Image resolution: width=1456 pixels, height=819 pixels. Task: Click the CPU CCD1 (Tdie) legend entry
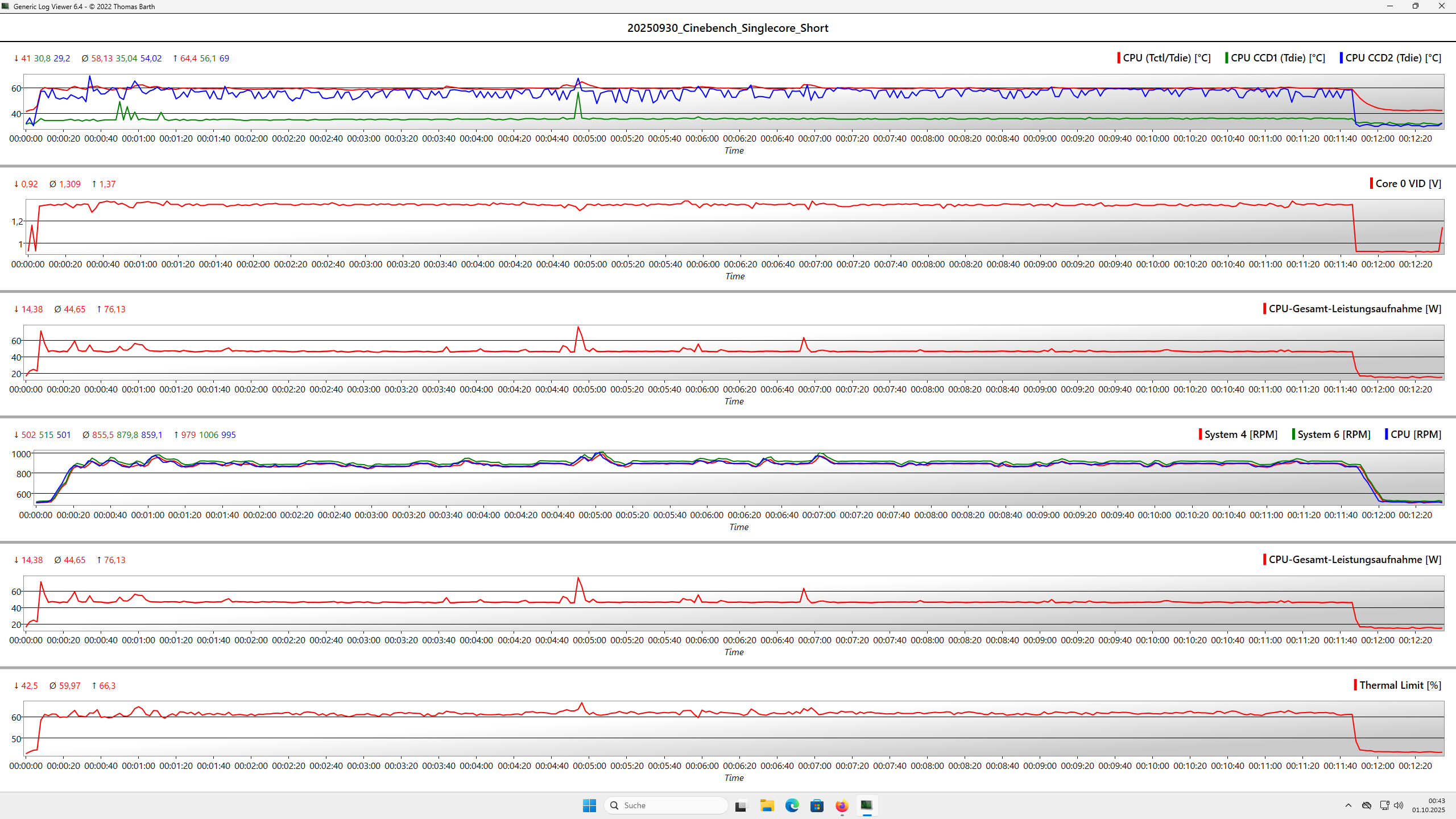pyautogui.click(x=1277, y=58)
